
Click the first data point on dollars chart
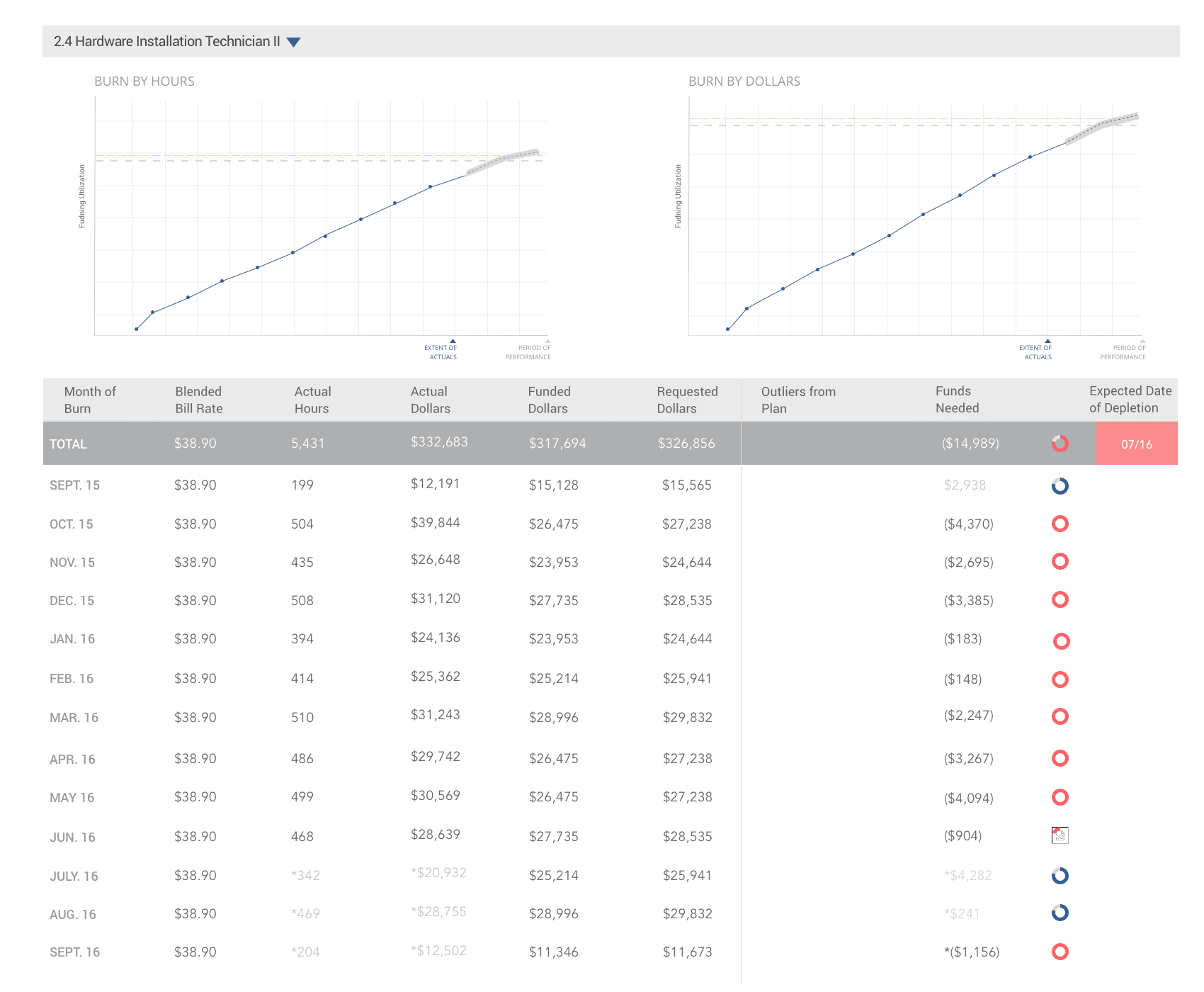tap(727, 329)
